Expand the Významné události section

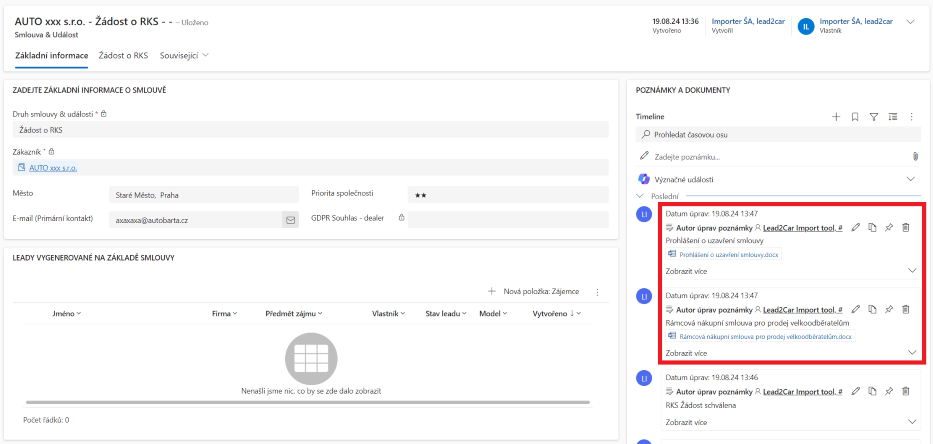click(910, 178)
